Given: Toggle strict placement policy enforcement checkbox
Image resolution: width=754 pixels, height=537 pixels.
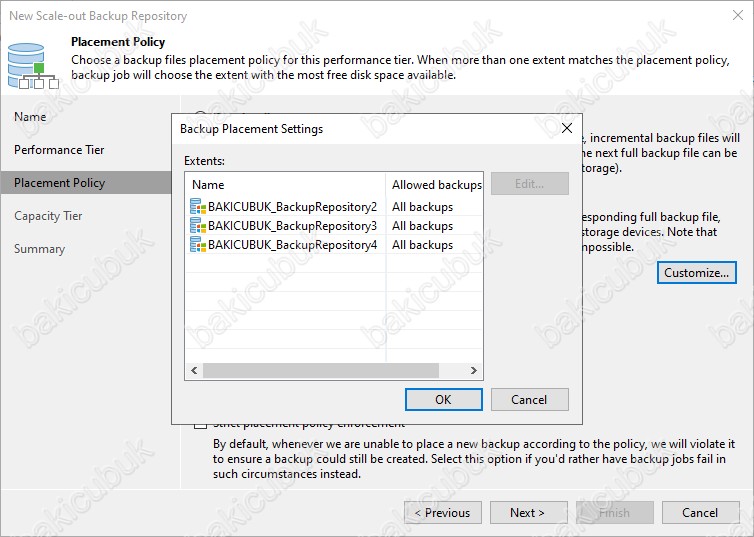Looking at the screenshot, I should click(x=201, y=426).
